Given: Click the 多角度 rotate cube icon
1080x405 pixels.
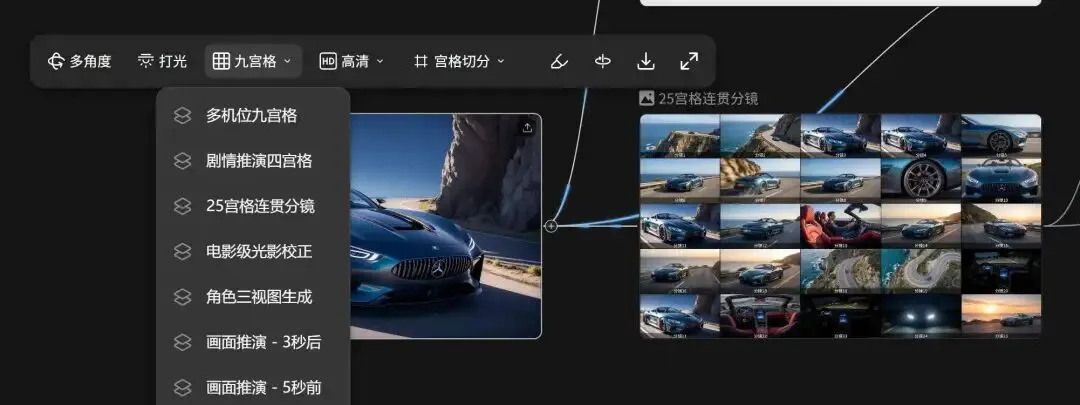Looking at the screenshot, I should (56, 61).
